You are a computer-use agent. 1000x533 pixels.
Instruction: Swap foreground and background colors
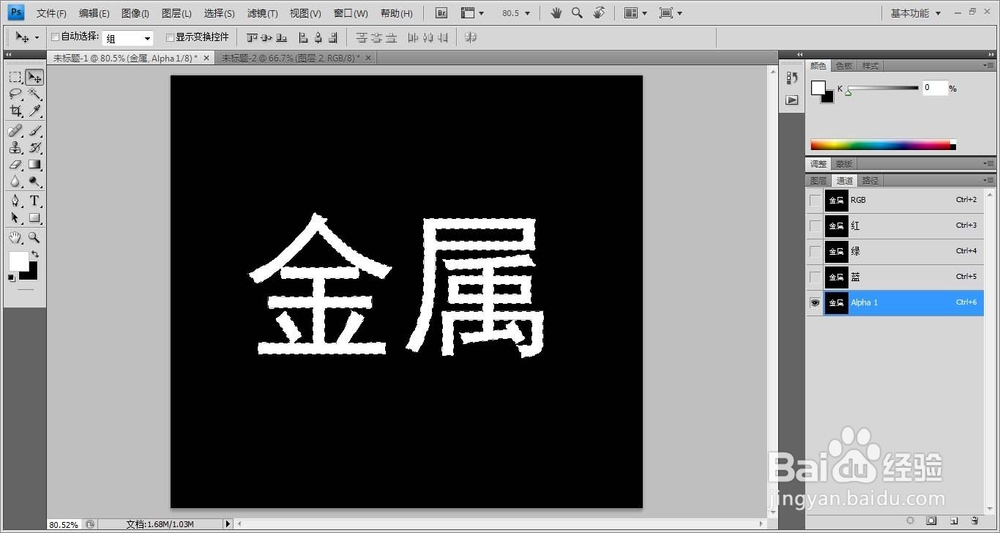[x=34, y=254]
